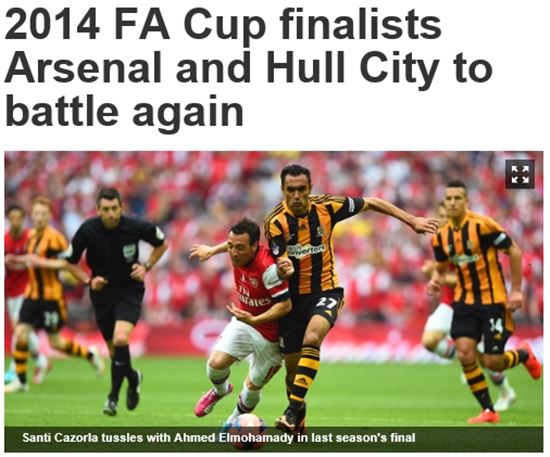Click the number 27 on Elmohamady's shorts

pos(327,303)
